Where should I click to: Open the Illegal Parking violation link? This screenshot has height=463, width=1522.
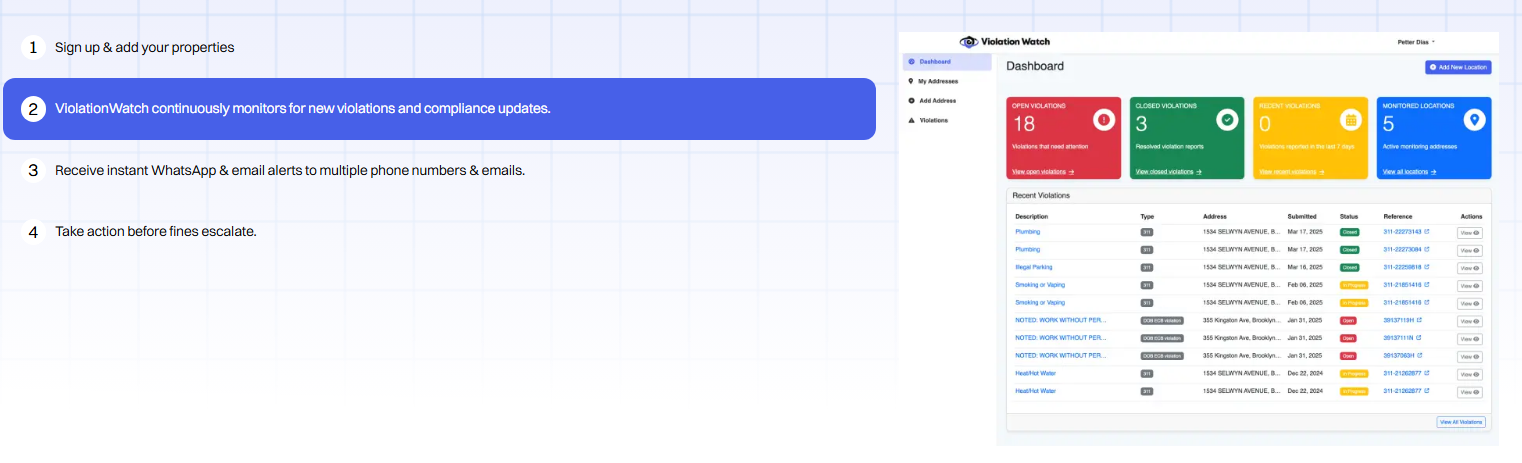1033,267
